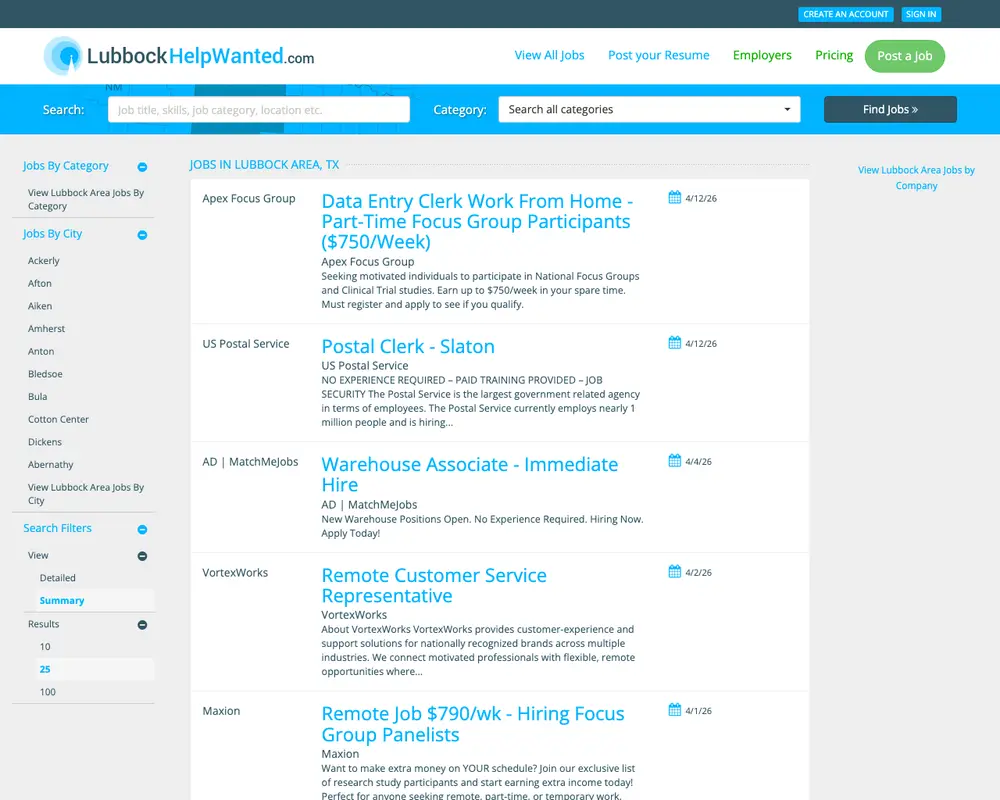The width and height of the screenshot is (1000, 800).
Task: Open View Lubbock Area Jobs by Company
Action: point(916,177)
